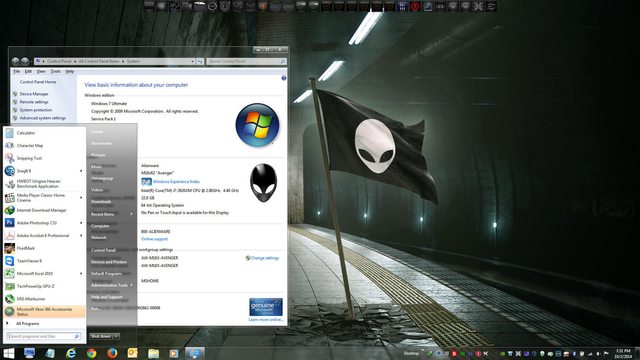
Task: Launch Snagit 8 from Start menu
Action: point(44,171)
